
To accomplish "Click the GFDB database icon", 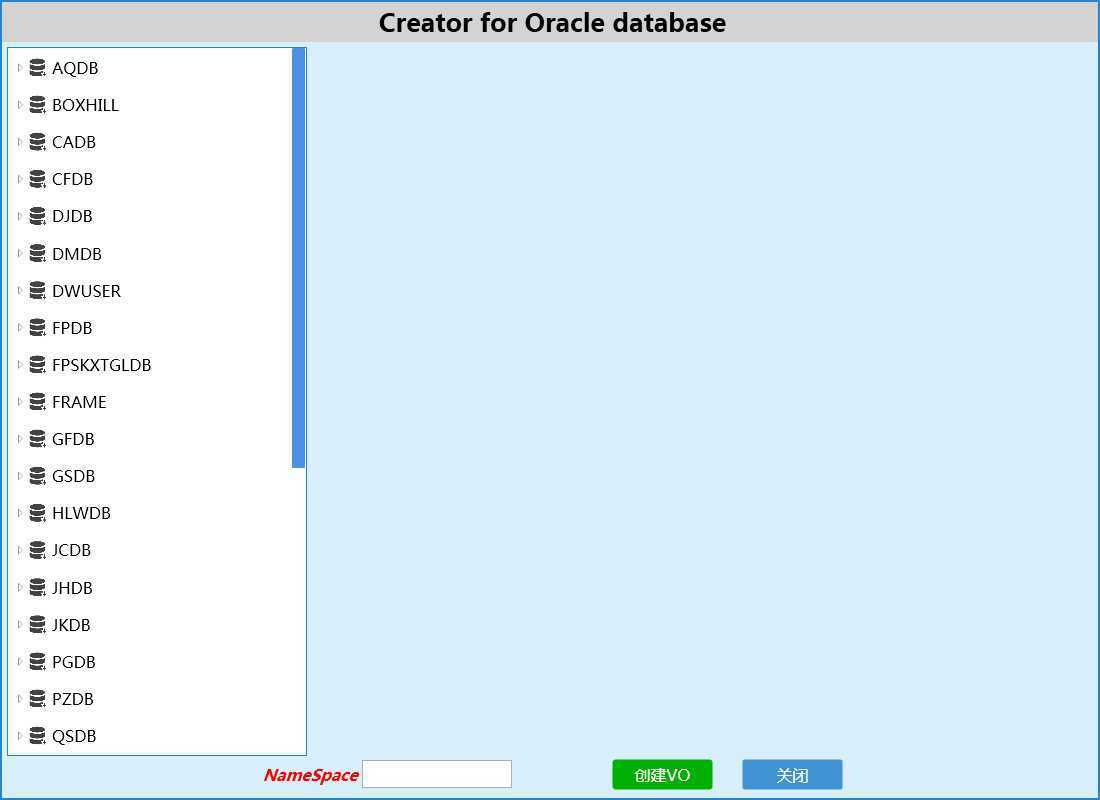I will pos(37,439).
